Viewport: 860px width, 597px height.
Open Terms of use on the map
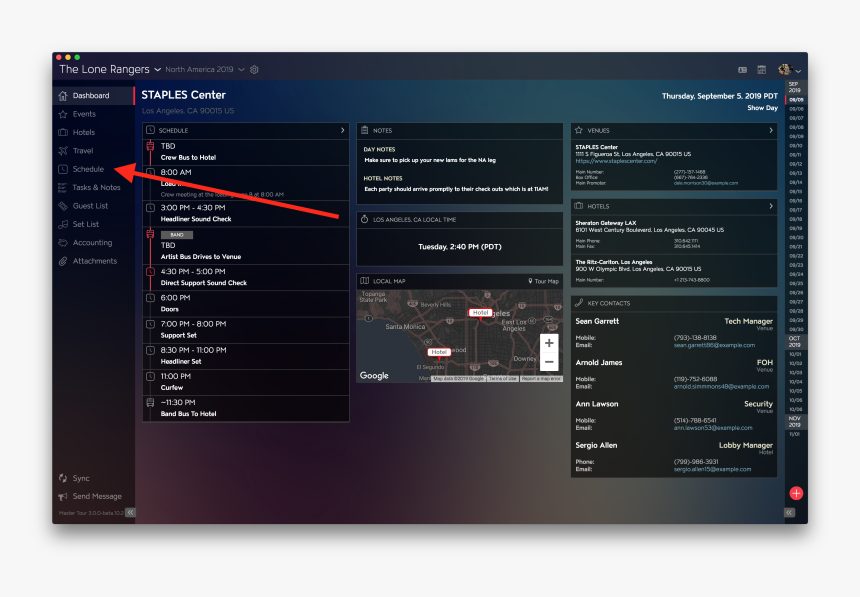[x=502, y=379]
